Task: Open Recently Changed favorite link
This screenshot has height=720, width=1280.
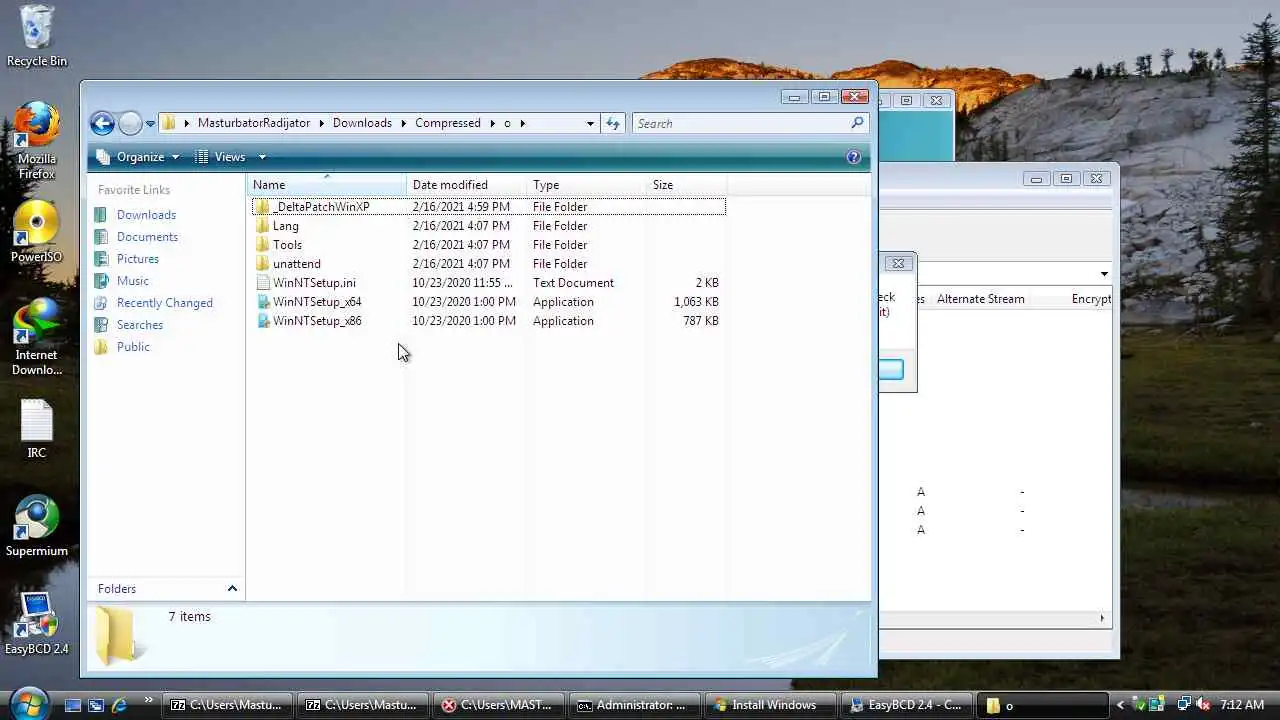Action: coord(164,303)
